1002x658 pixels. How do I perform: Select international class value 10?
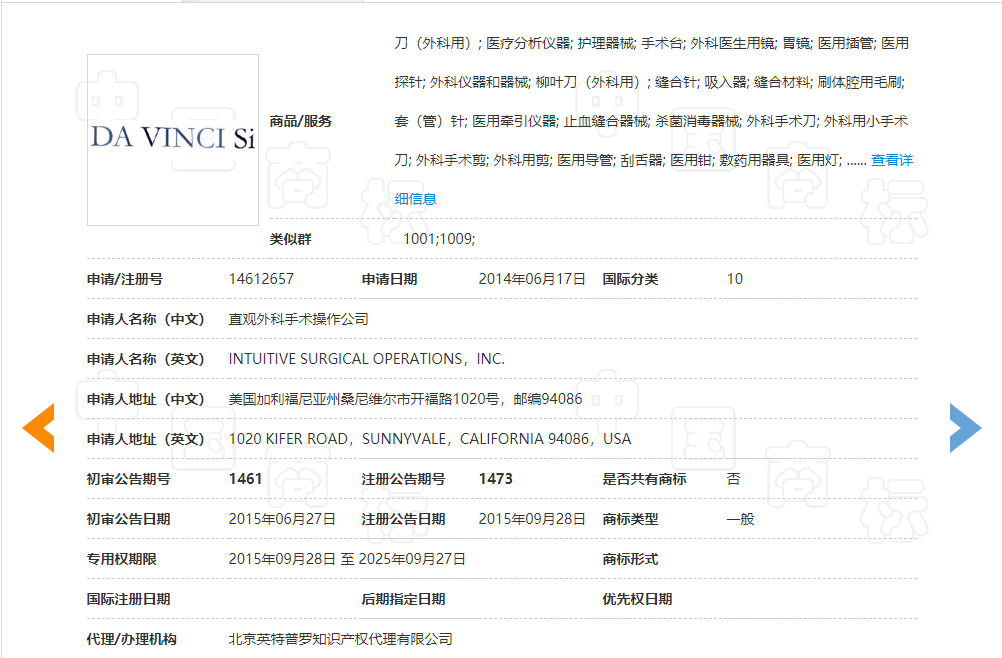click(734, 279)
